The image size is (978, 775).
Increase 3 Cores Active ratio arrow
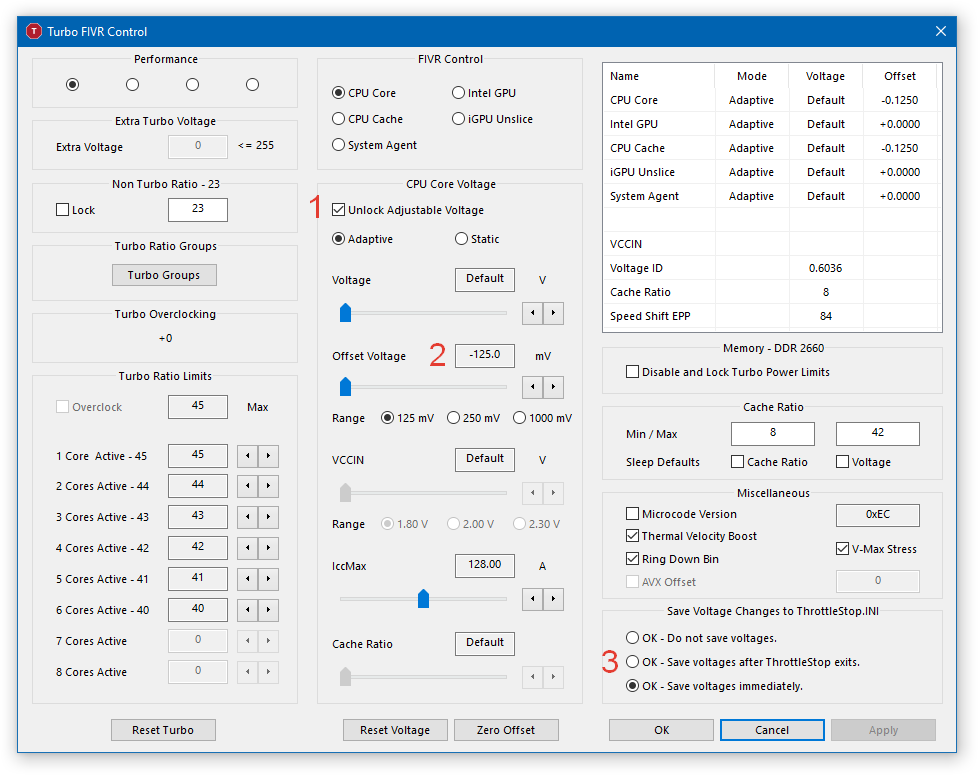[x=268, y=517]
